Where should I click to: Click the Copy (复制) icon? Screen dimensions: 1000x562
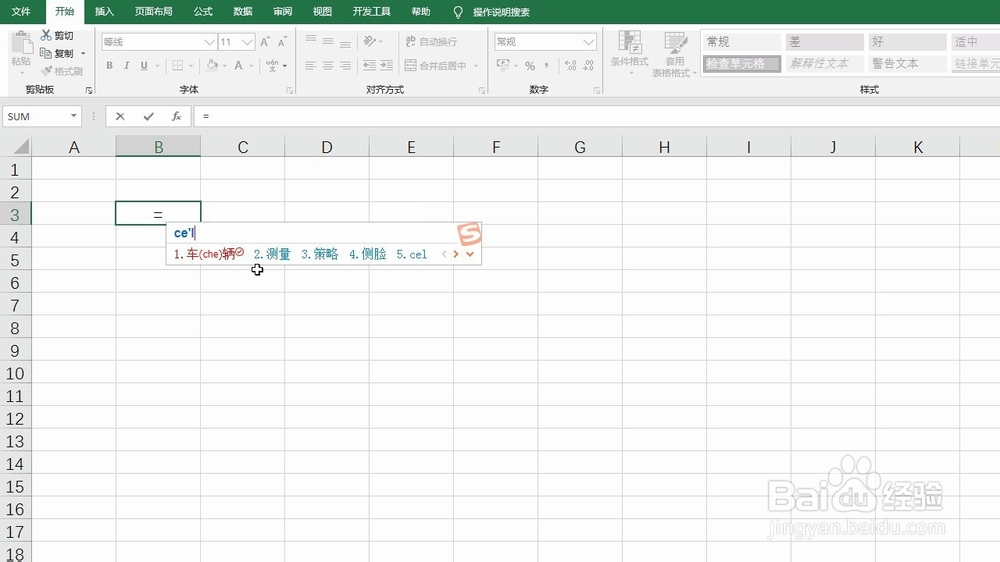click(x=46, y=53)
